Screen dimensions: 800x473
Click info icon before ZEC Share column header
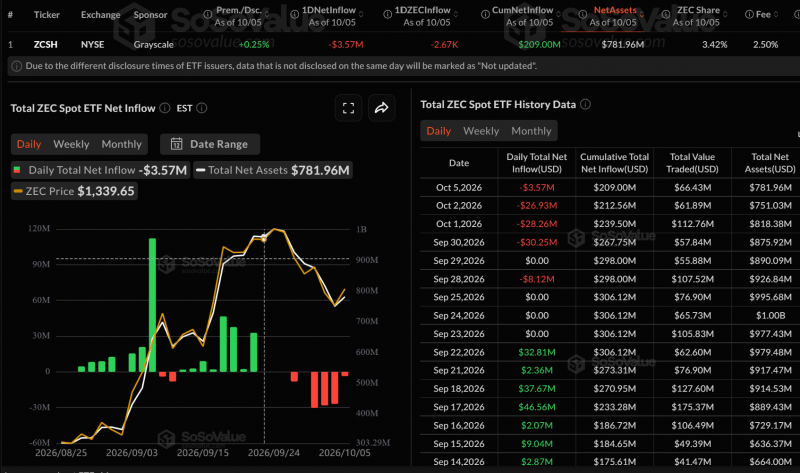coord(666,15)
